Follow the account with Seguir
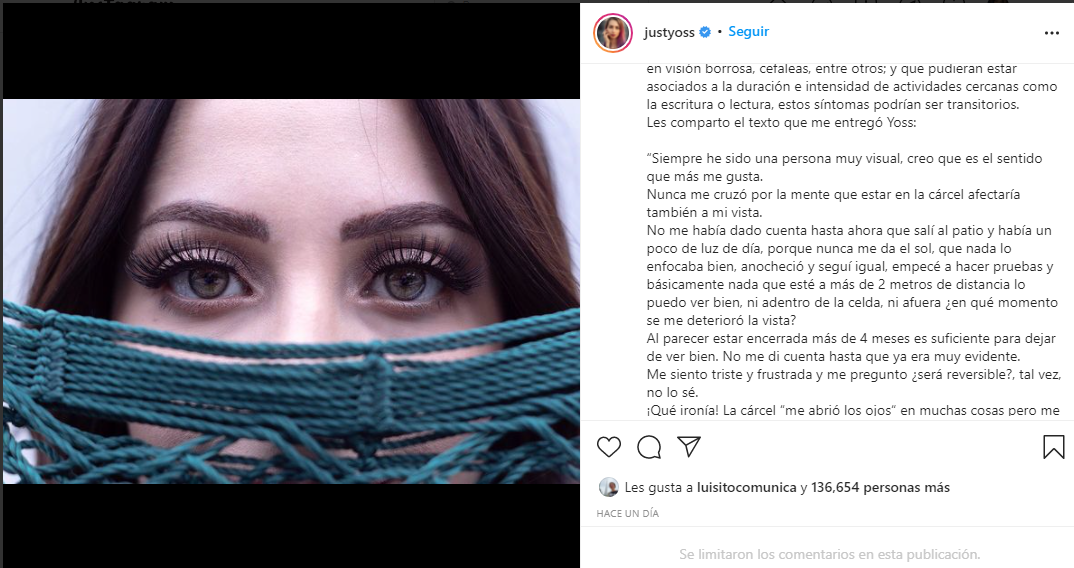The width and height of the screenshot is (1074, 568). (748, 32)
